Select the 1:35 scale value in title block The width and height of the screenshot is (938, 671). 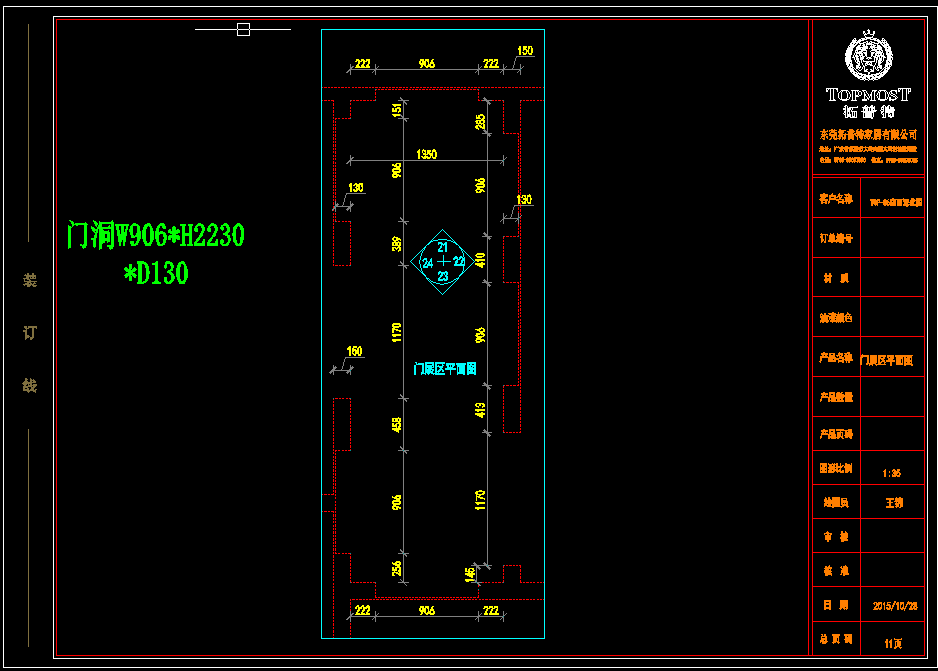tap(892, 472)
